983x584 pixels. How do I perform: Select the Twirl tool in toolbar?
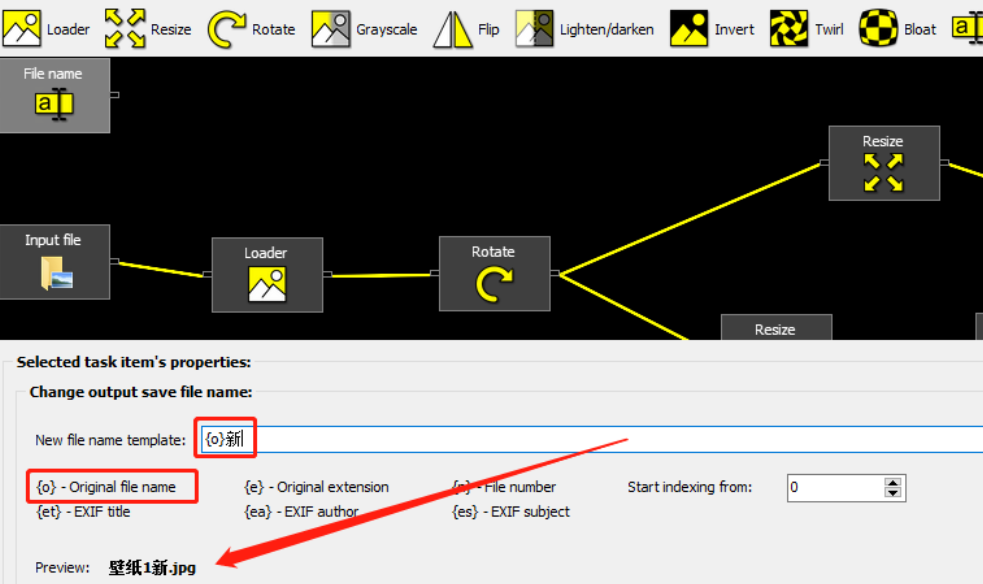click(x=807, y=29)
